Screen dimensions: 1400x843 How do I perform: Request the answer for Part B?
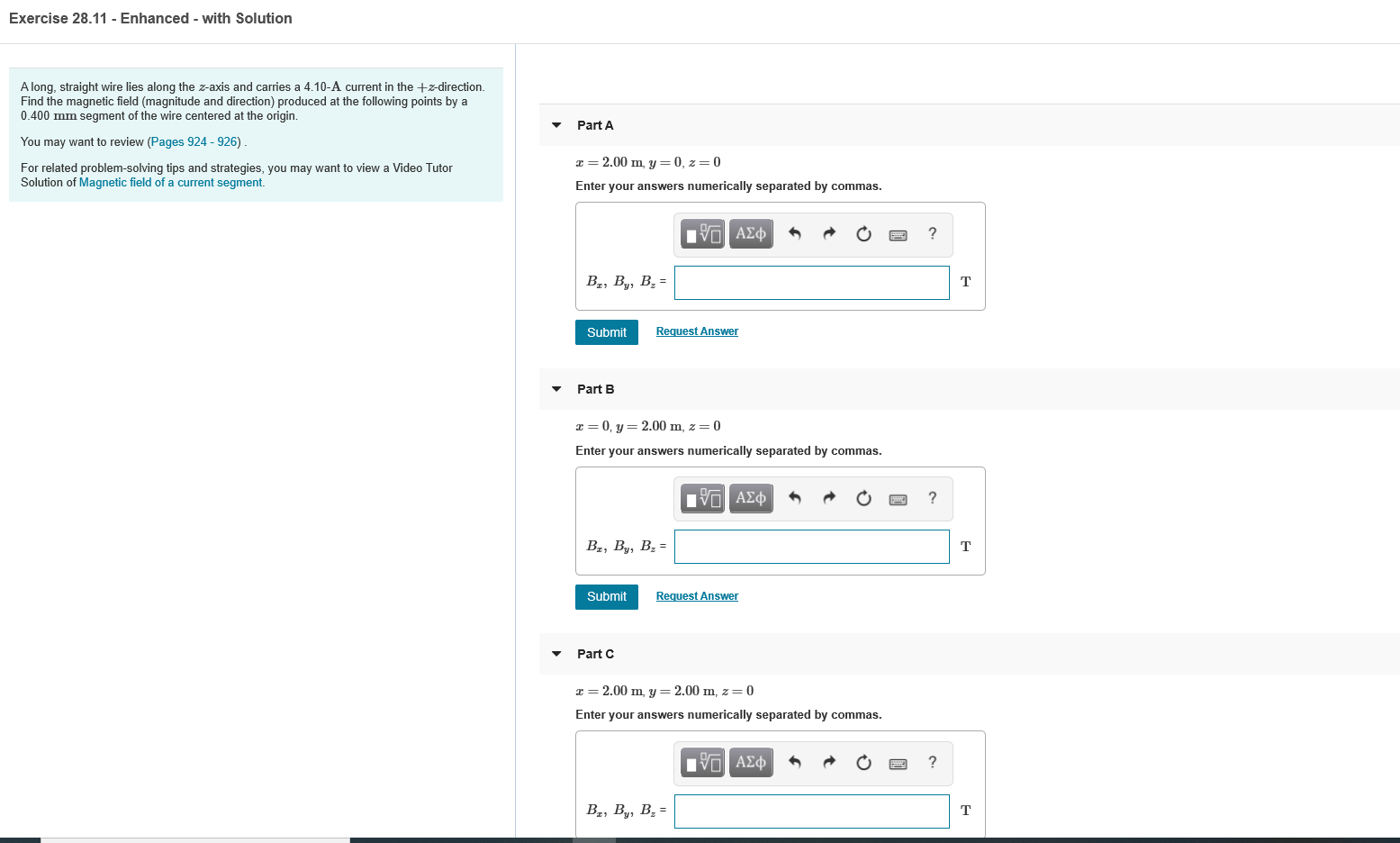point(697,595)
